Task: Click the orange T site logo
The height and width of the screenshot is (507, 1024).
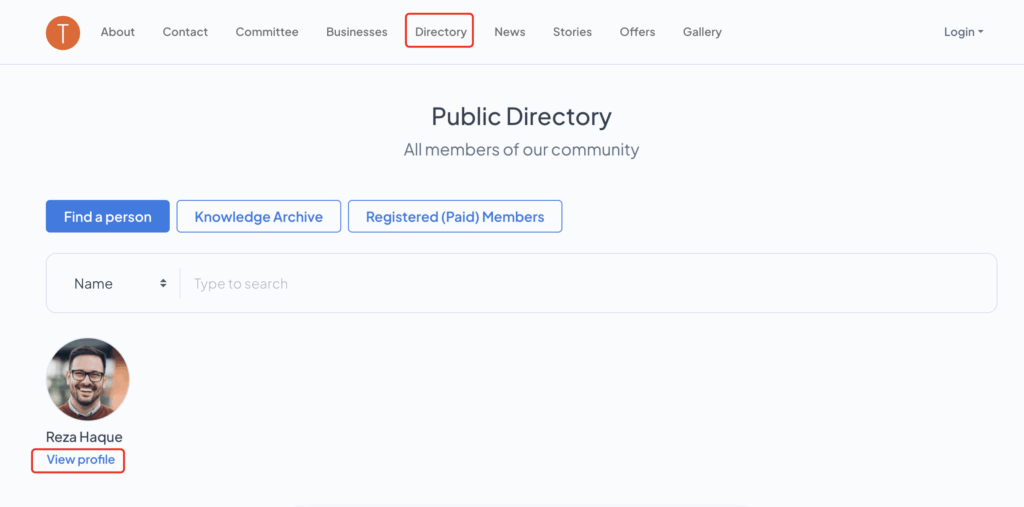Action: 63,32
